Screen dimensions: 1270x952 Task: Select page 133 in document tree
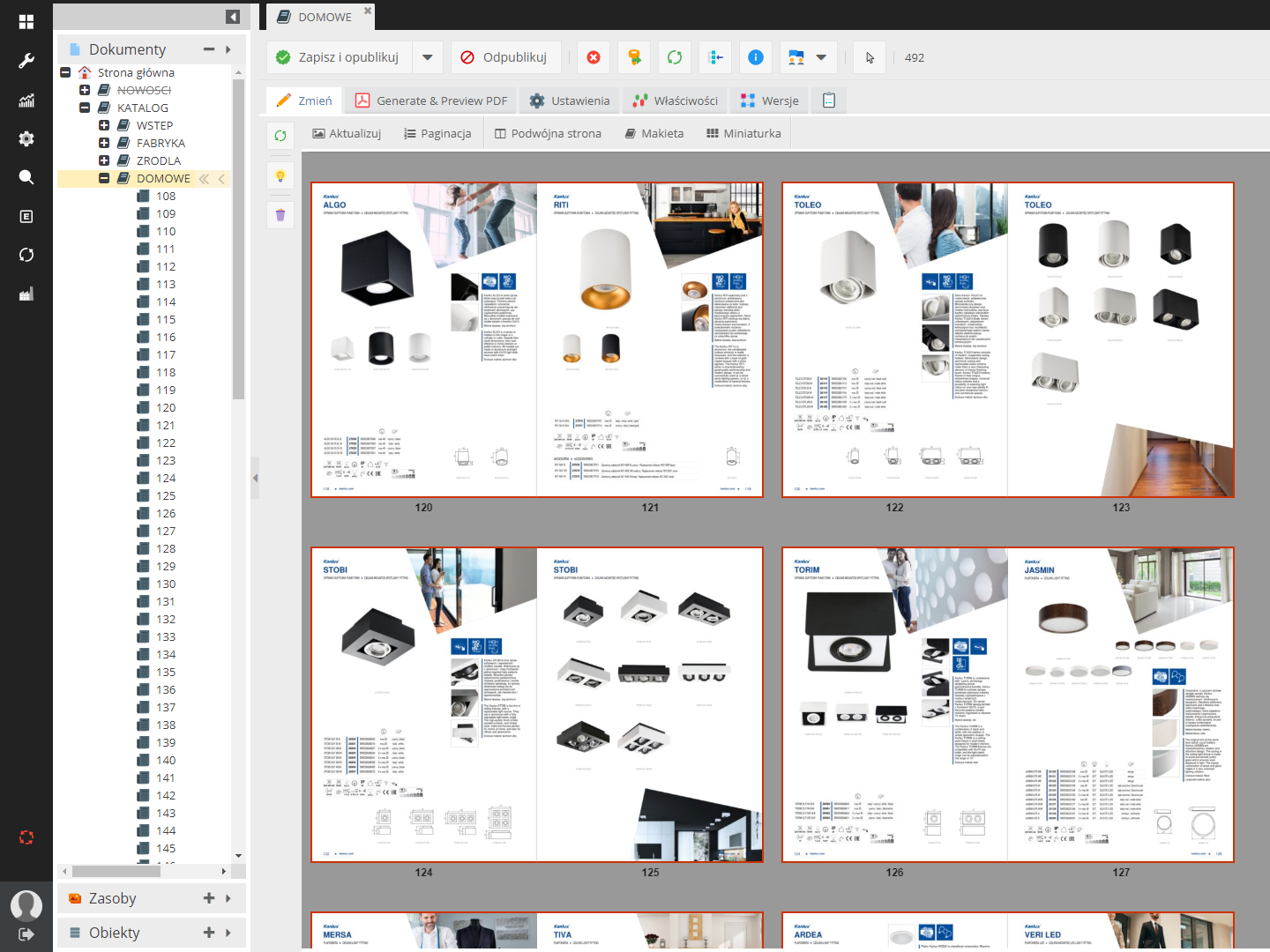tap(166, 636)
